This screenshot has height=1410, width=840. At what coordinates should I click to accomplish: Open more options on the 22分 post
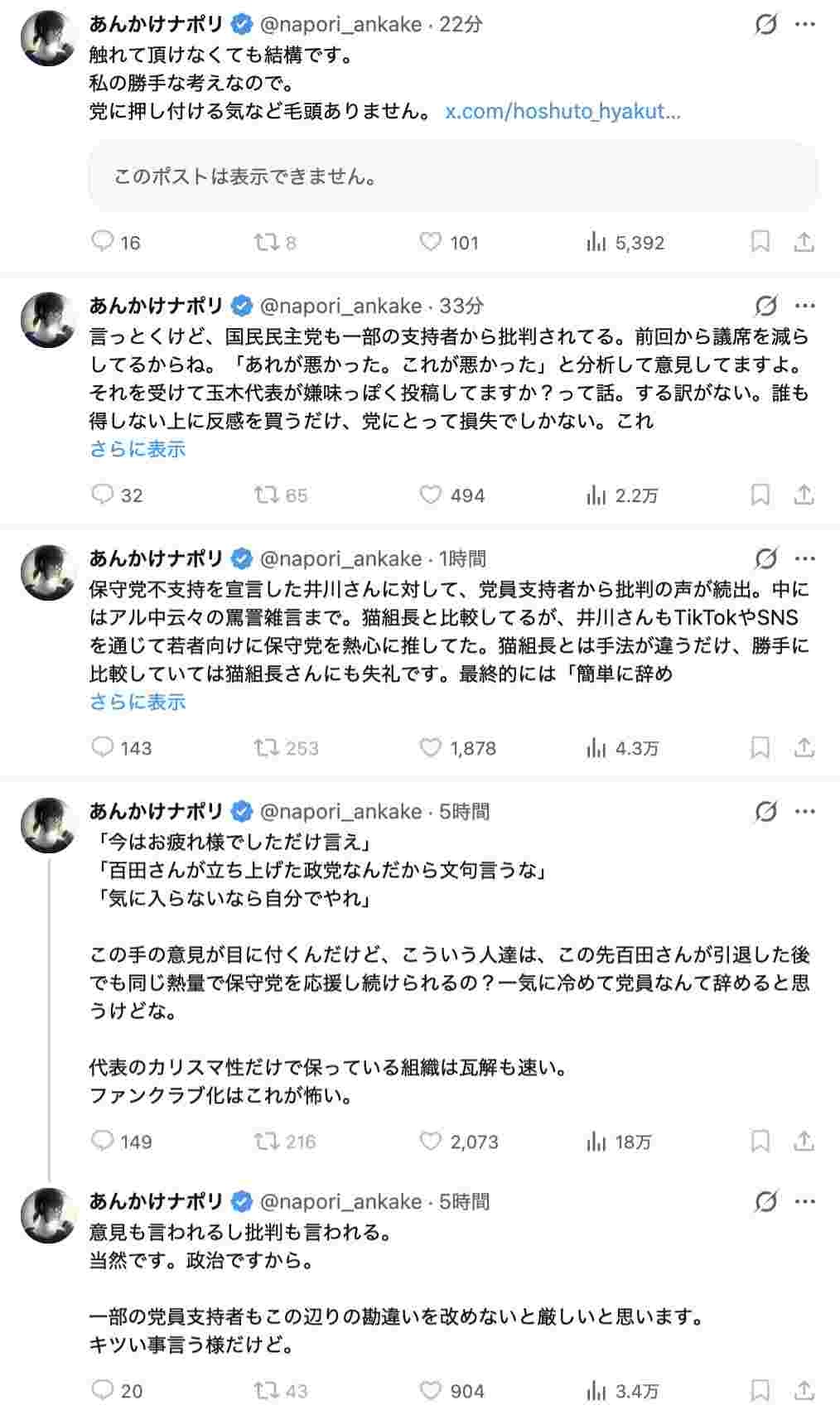(805, 25)
